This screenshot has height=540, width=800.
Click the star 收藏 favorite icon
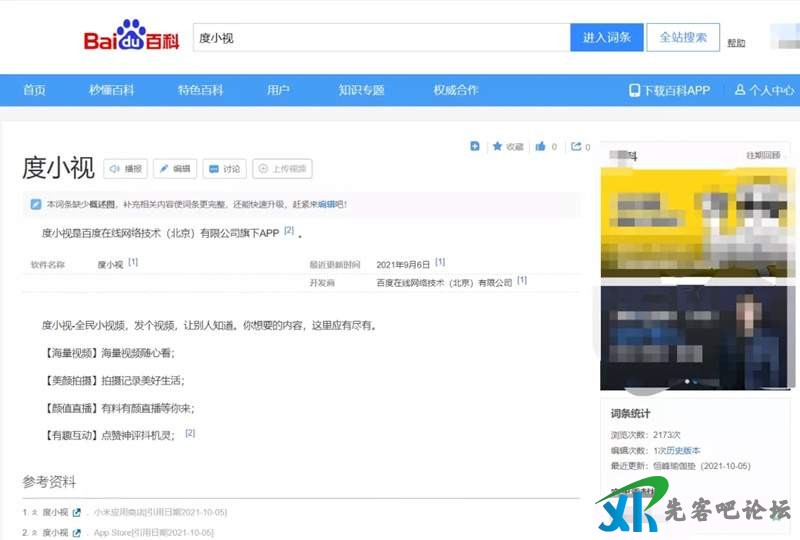click(x=498, y=147)
